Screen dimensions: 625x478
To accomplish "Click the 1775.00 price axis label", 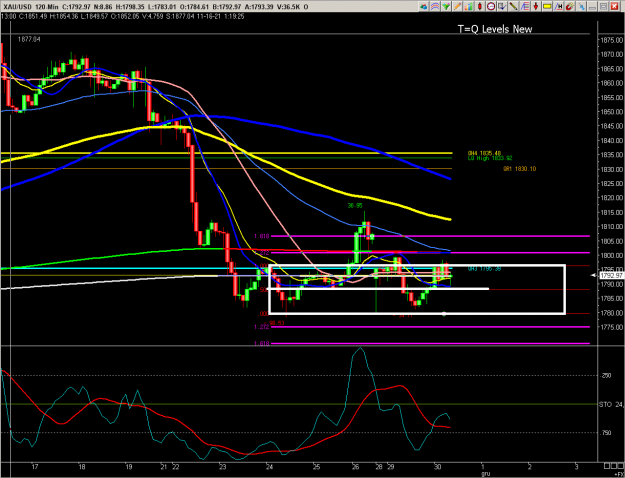I will 611,327.
